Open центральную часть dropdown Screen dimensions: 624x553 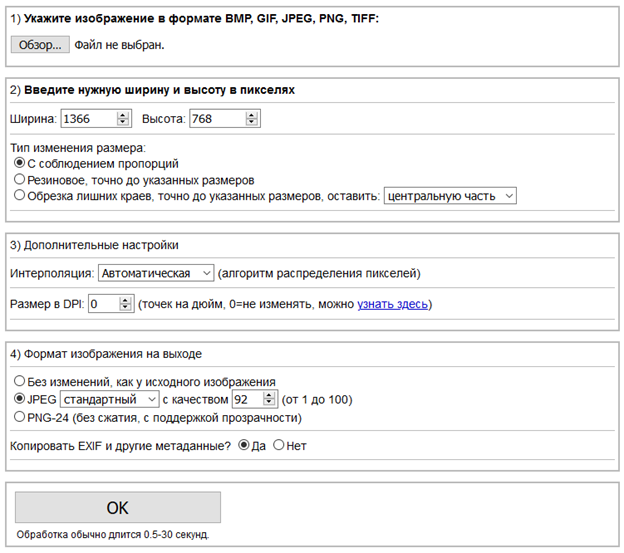[x=450, y=196]
